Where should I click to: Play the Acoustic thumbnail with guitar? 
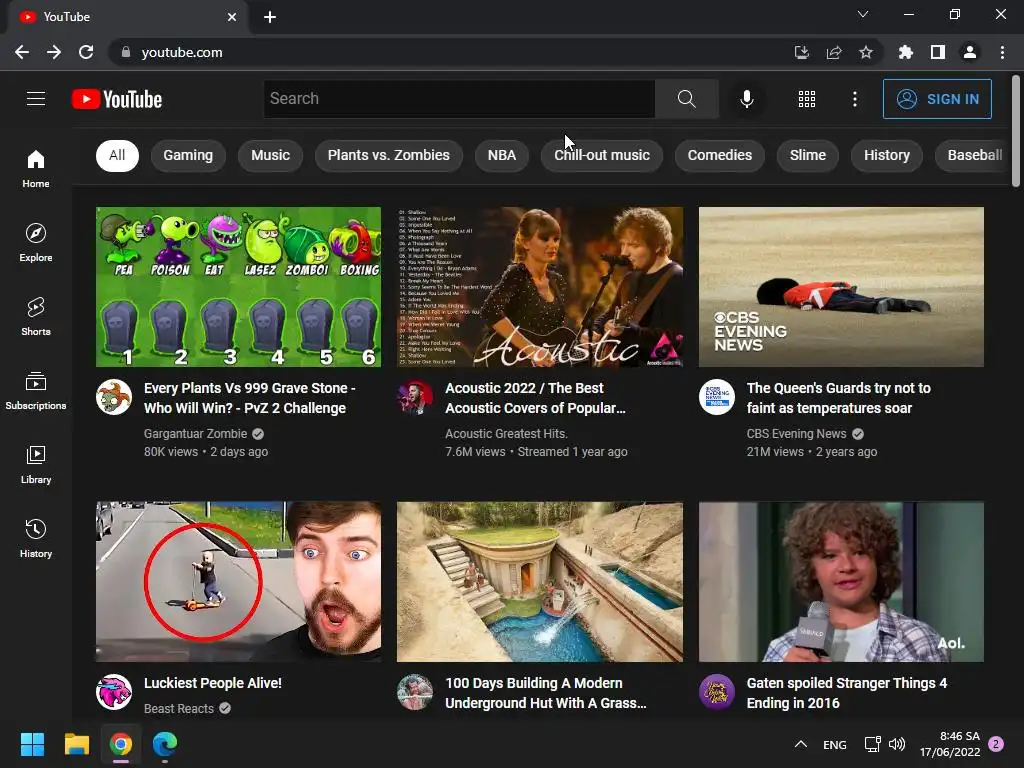tap(540, 287)
